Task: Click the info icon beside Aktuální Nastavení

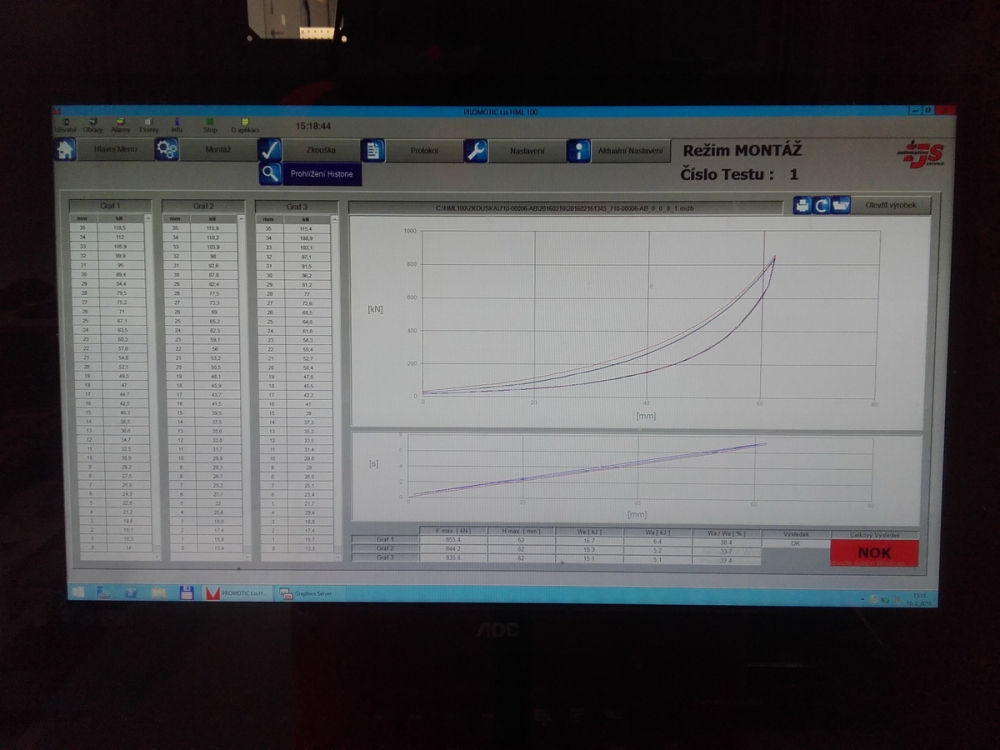Action: pos(579,150)
